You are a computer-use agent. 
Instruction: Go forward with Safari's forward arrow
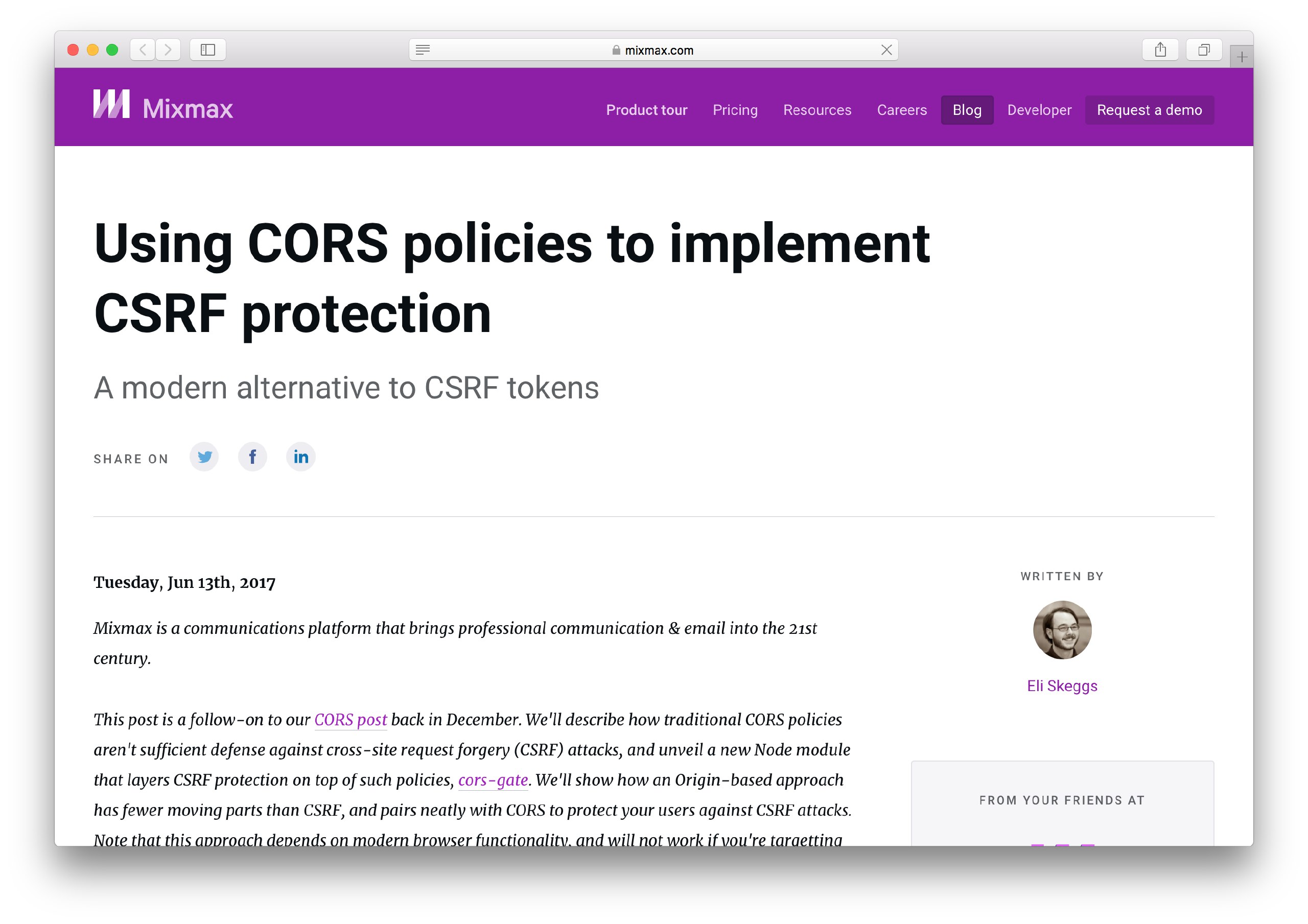click(x=168, y=50)
